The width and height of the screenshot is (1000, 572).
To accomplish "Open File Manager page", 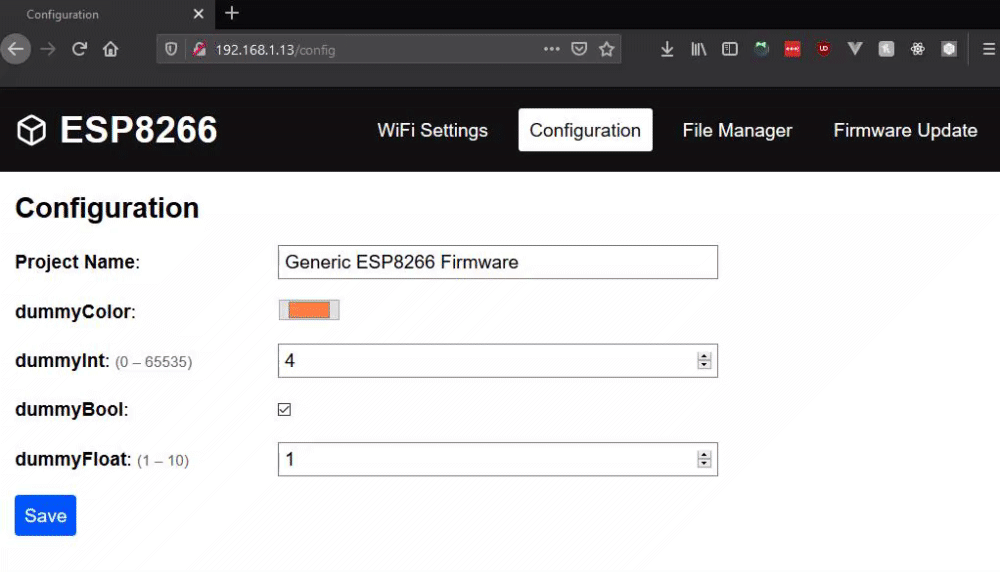I will 737,130.
